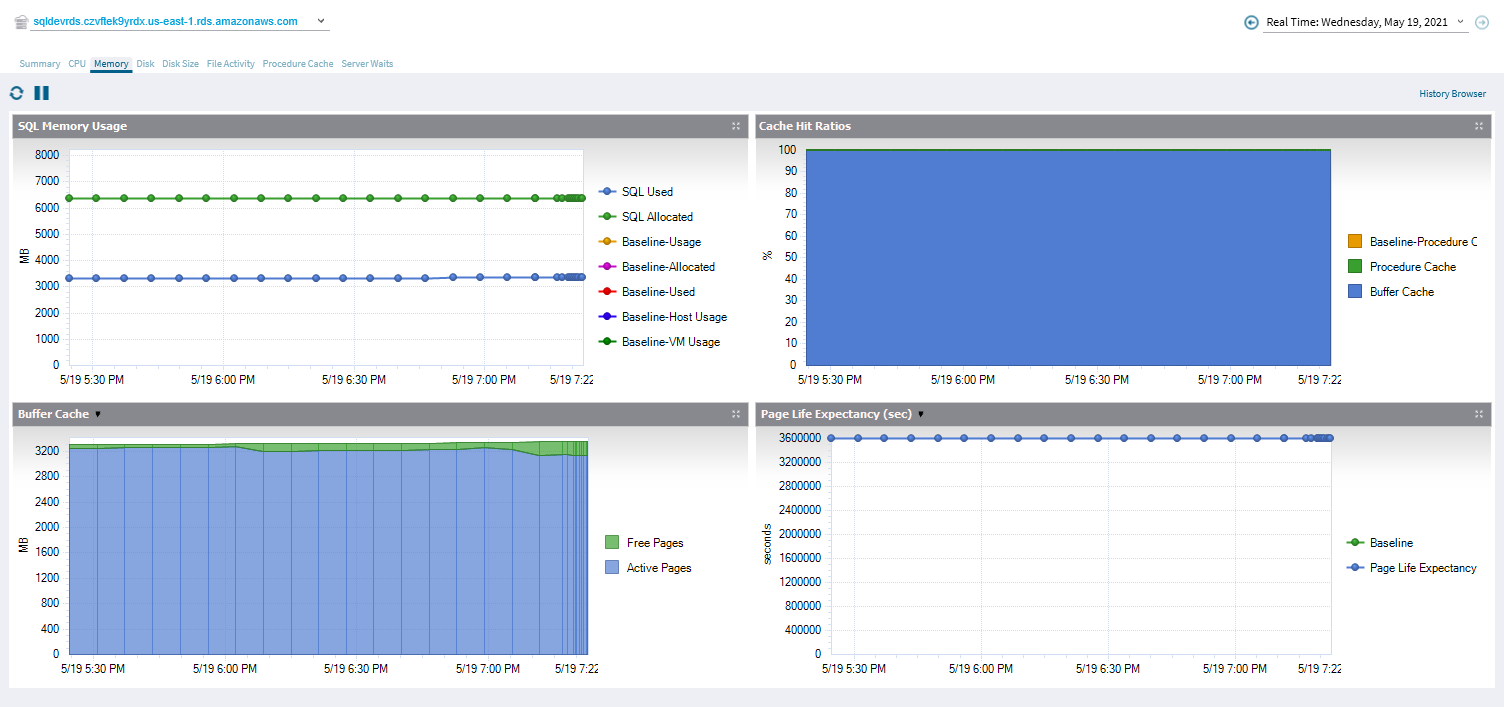Maximize the Cache Hit Ratios panel
Image resolution: width=1504 pixels, height=707 pixels.
point(1479,126)
